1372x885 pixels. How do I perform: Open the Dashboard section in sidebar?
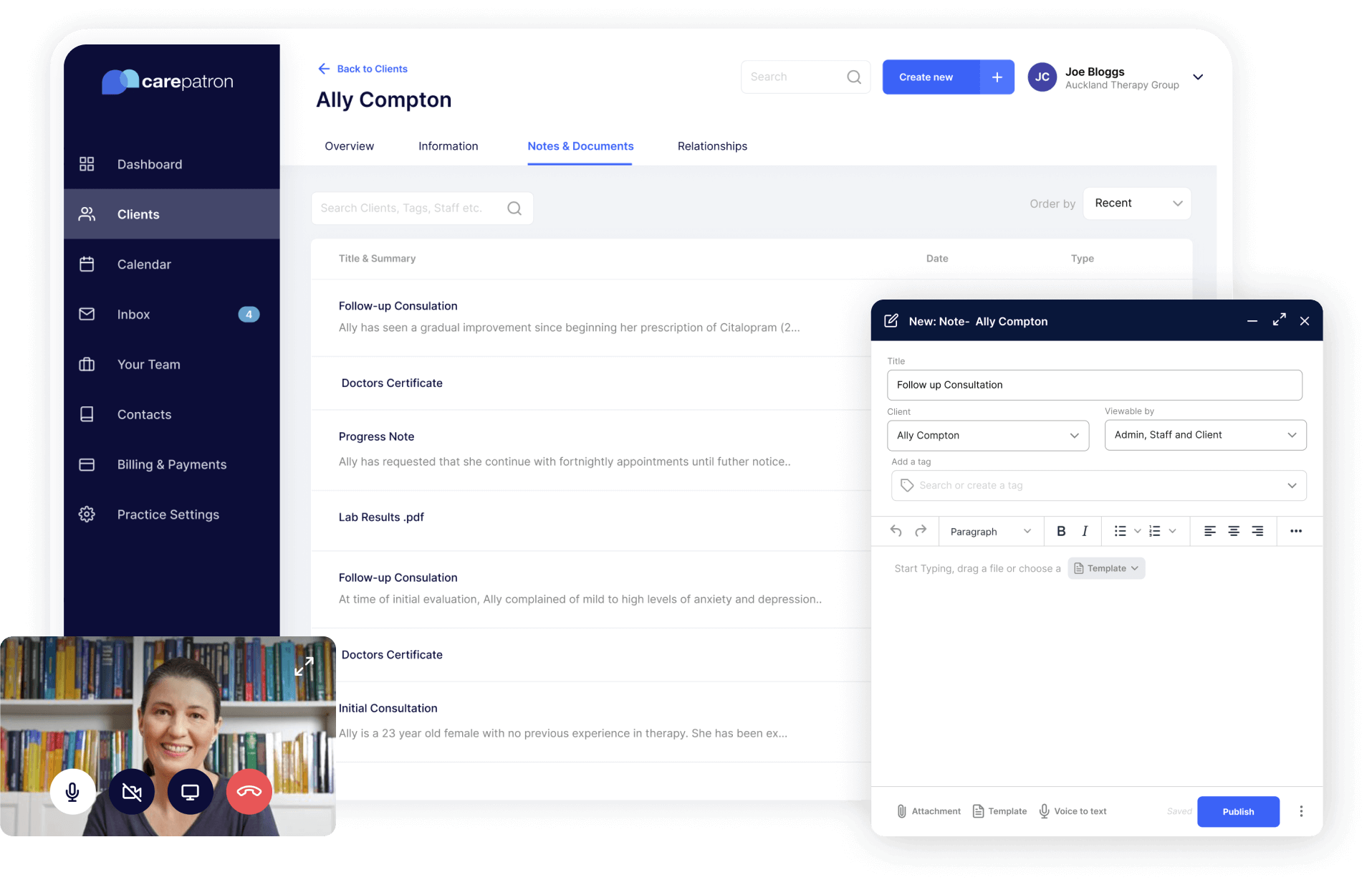coord(171,164)
